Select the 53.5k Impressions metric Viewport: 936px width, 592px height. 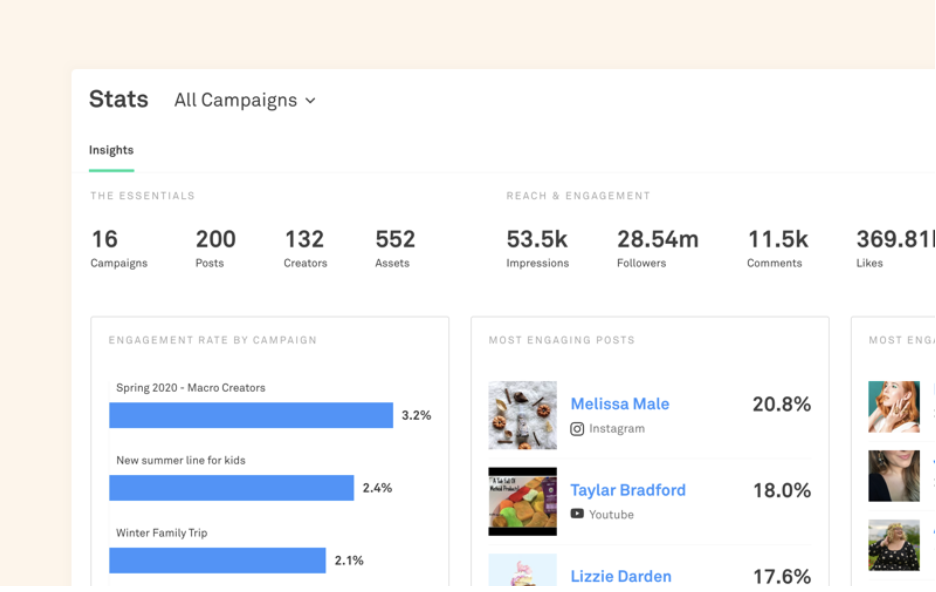tap(537, 248)
